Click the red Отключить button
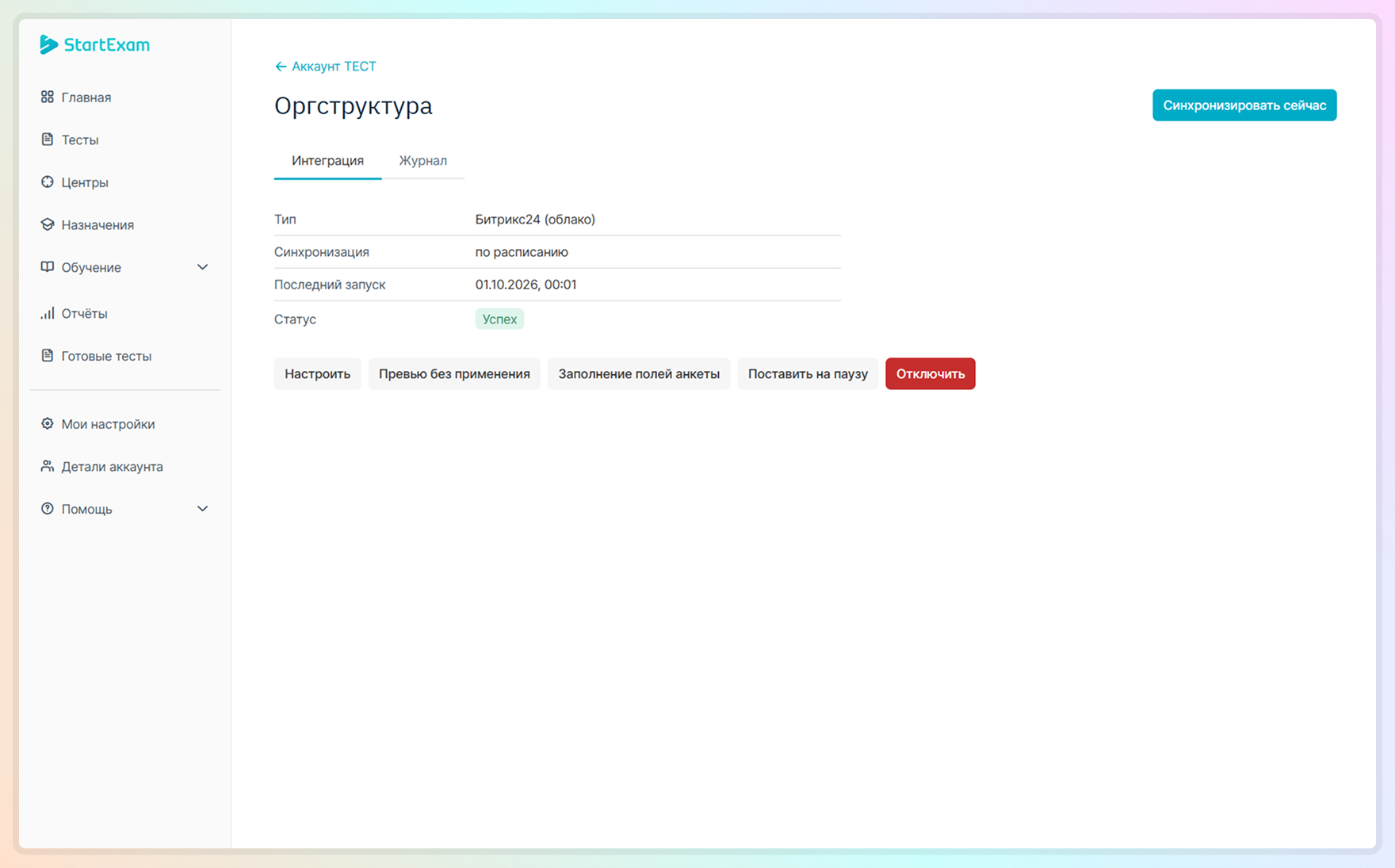Screen dimensions: 1395x868 pyautogui.click(x=931, y=373)
